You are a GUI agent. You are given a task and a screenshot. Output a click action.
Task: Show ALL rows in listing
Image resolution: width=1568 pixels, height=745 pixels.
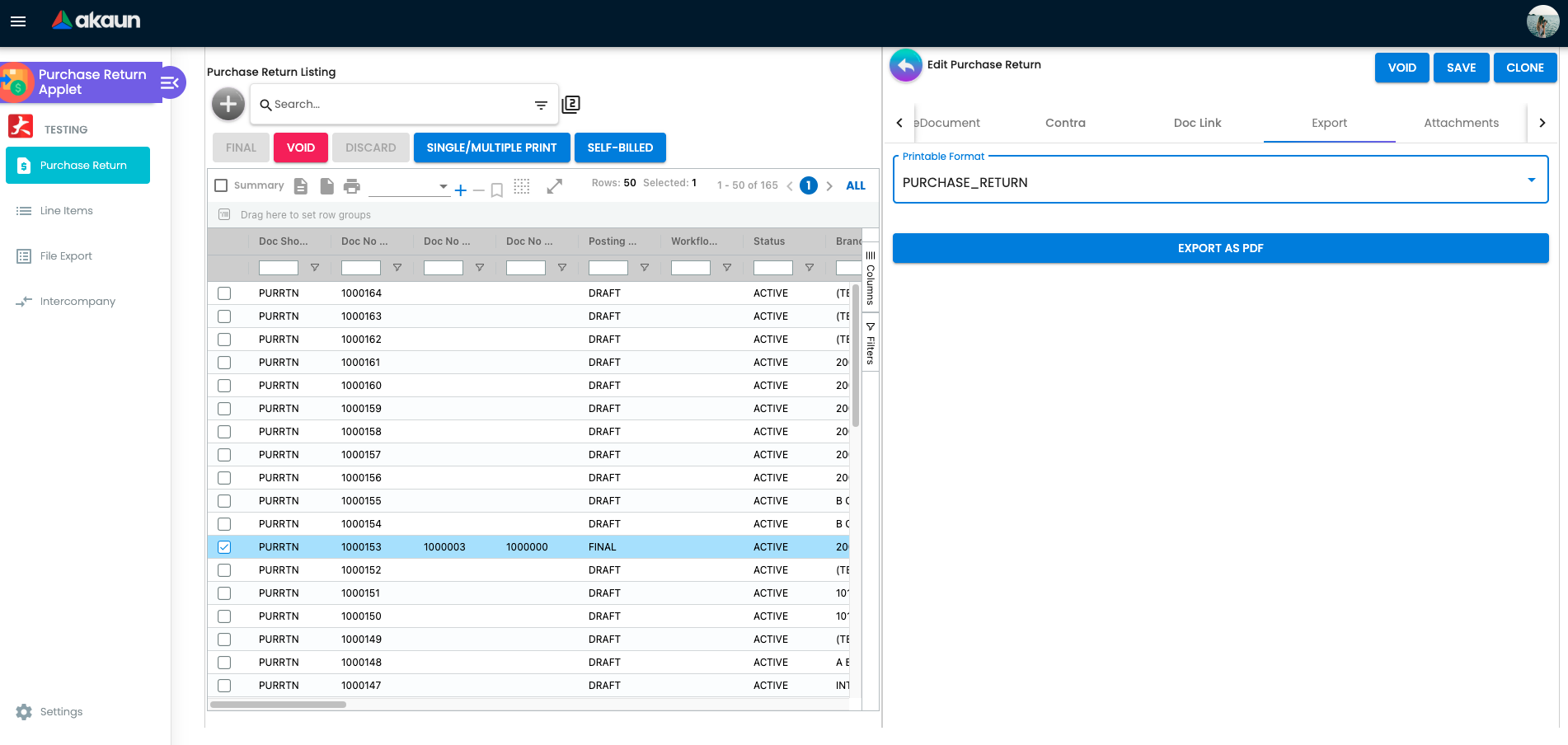click(x=856, y=186)
